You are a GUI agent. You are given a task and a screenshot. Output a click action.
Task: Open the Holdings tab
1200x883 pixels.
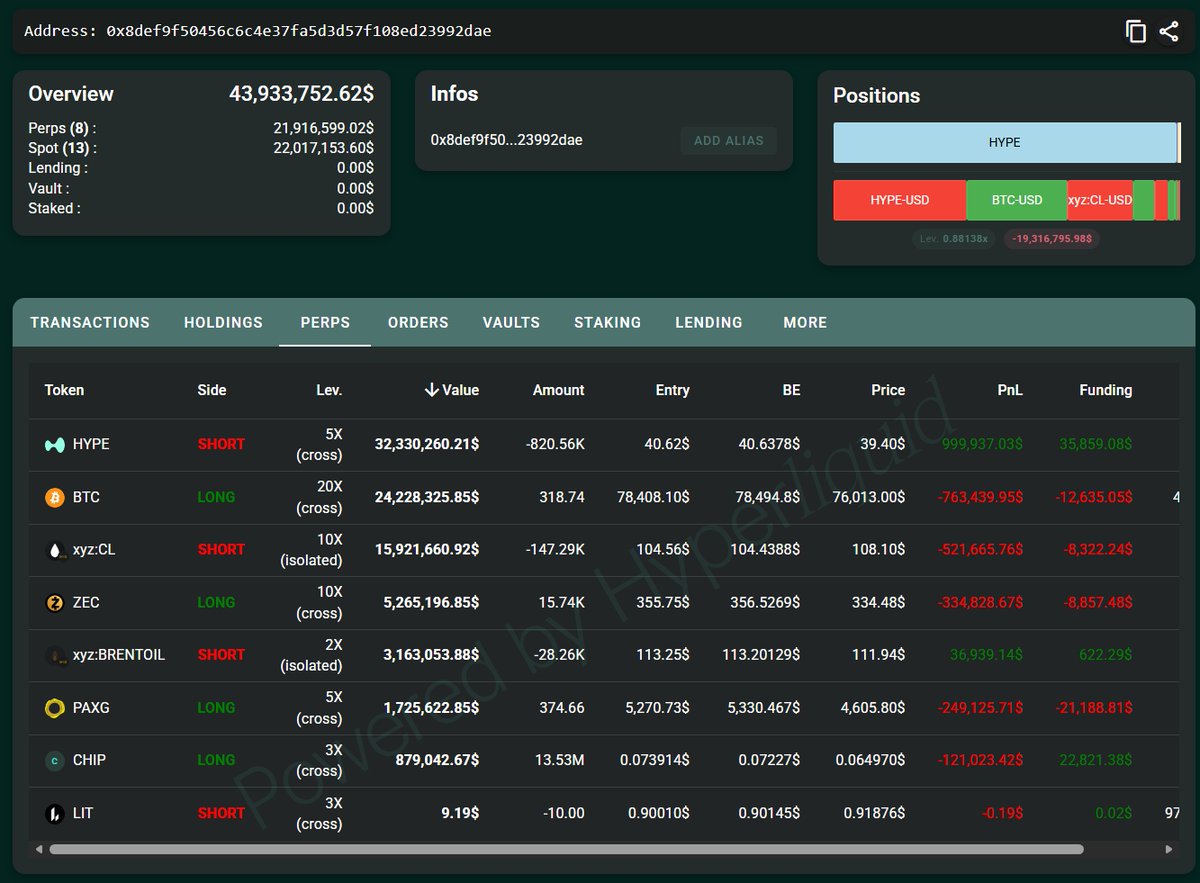pyautogui.click(x=223, y=323)
